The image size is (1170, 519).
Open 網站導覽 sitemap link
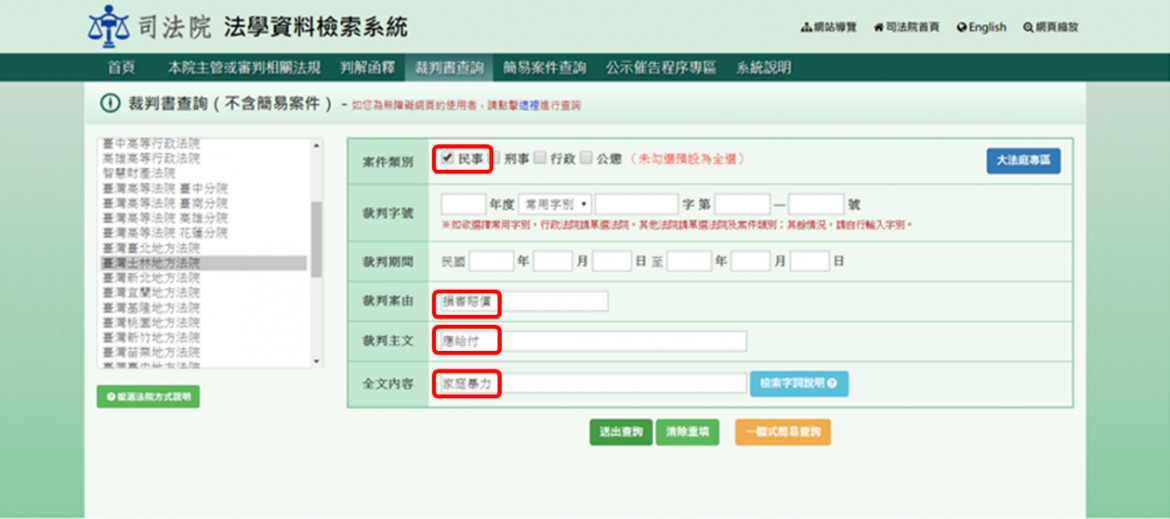coord(829,27)
